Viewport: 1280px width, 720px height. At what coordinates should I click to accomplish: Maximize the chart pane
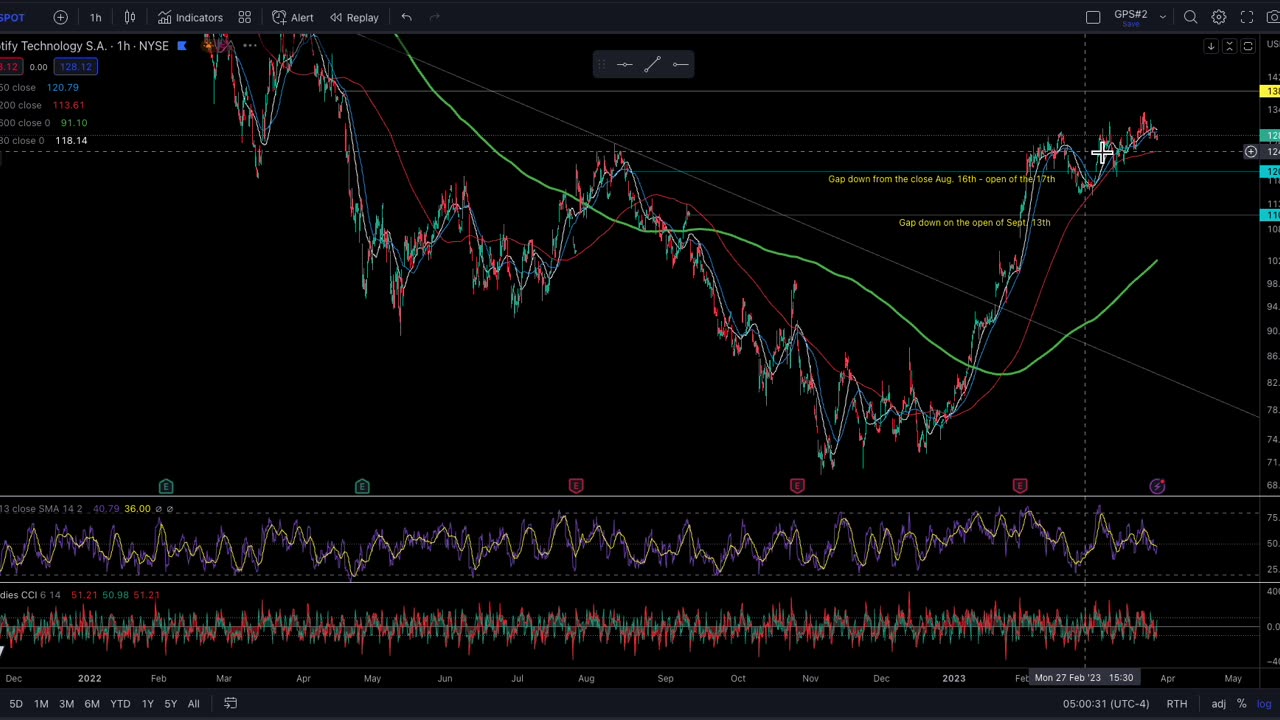click(x=1248, y=47)
